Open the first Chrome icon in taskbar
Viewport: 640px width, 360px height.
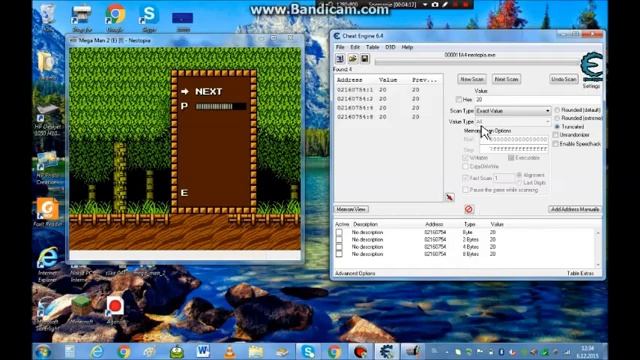[124, 352]
